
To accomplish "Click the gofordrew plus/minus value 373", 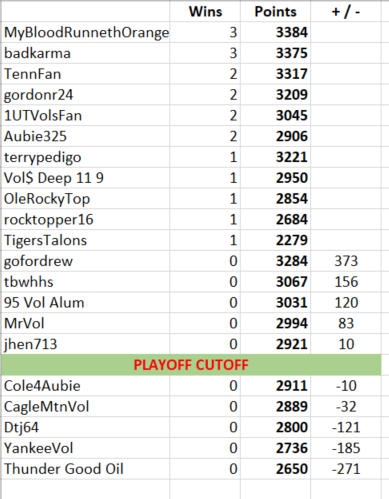I will (x=346, y=261).
